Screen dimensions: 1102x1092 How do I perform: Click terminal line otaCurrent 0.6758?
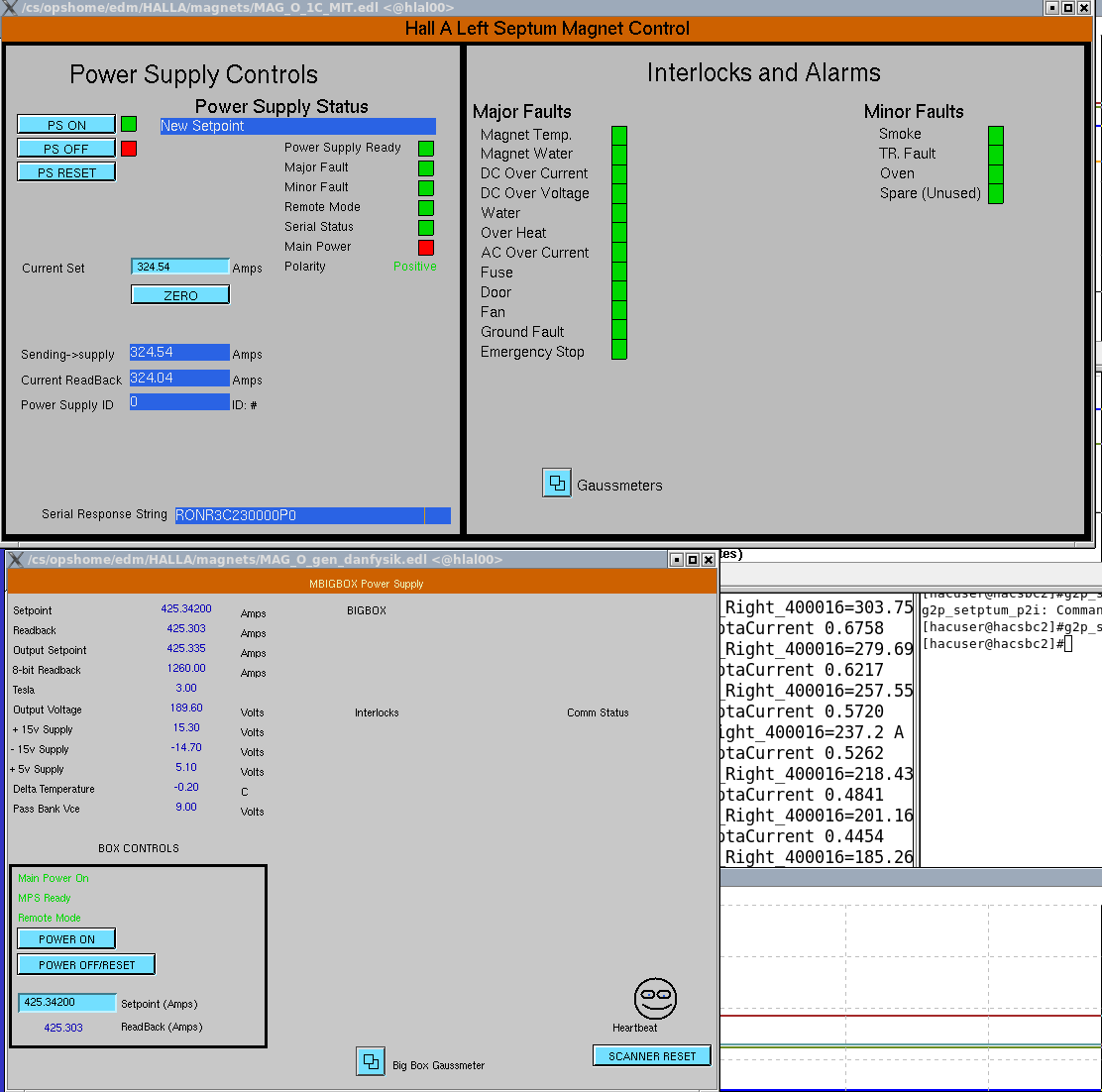(x=803, y=628)
